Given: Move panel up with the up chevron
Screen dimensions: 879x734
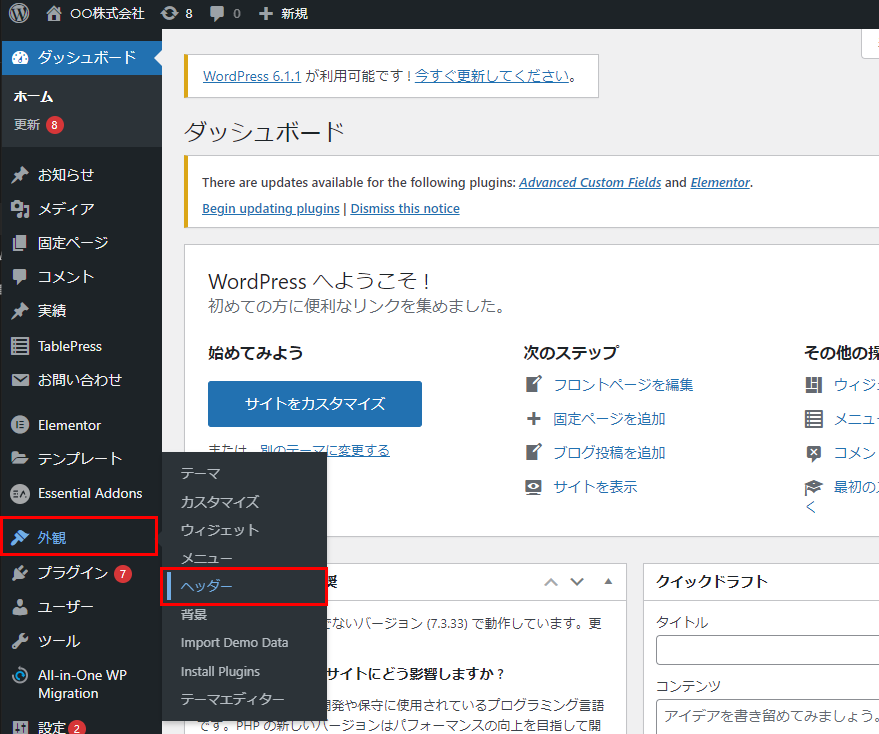Looking at the screenshot, I should (551, 582).
